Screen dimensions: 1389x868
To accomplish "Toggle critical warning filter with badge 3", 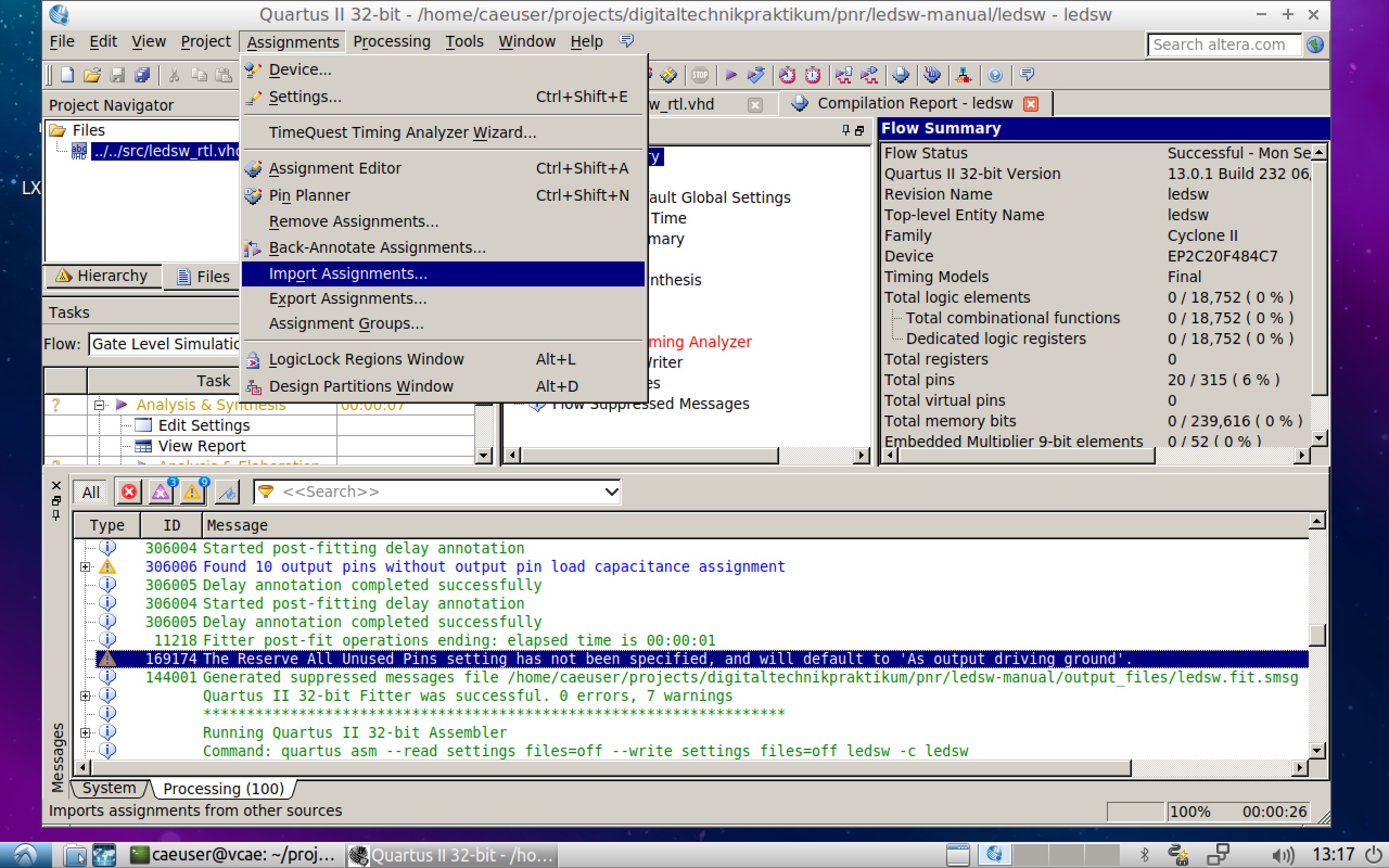I will 161,492.
